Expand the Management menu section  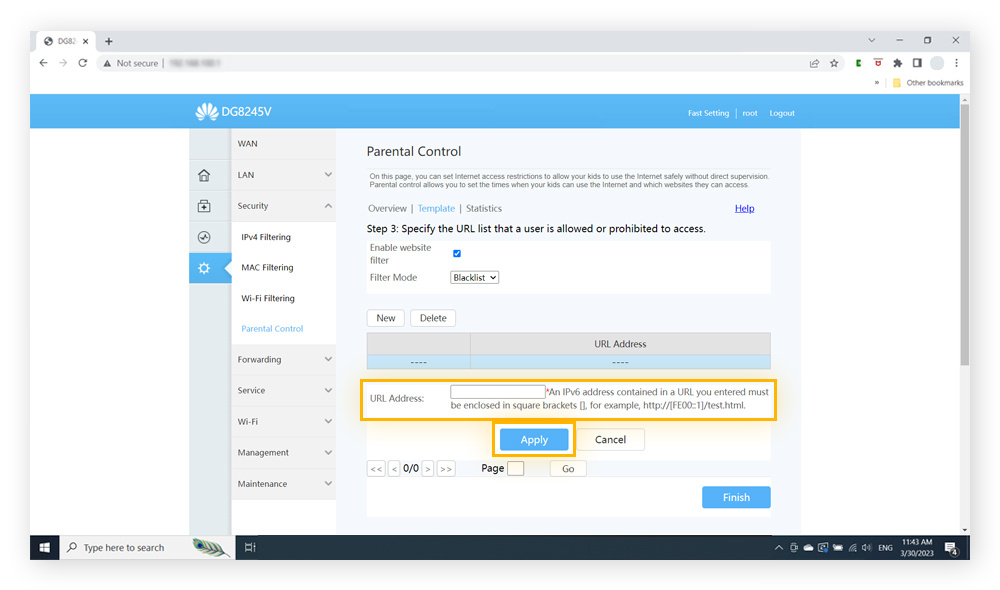pos(283,453)
